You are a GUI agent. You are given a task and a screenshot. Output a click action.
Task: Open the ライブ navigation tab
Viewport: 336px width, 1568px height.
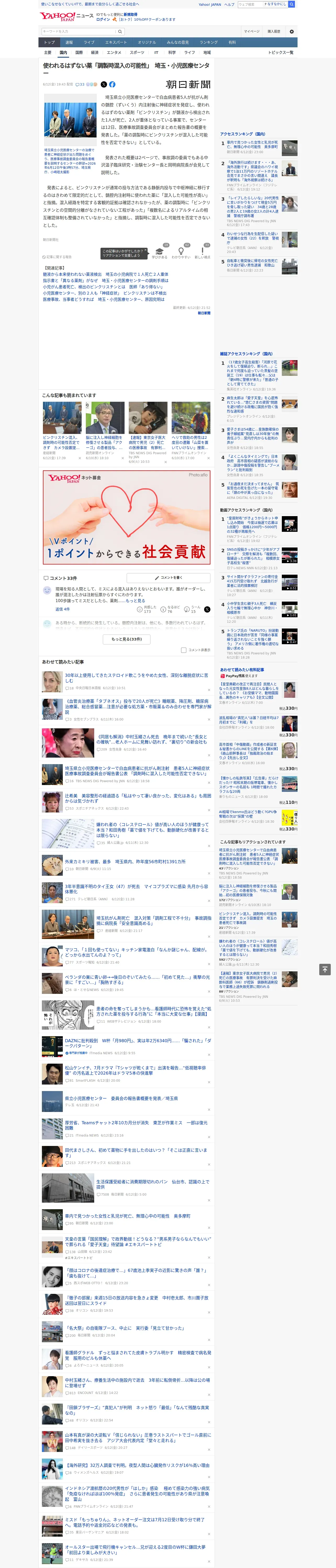[x=89, y=43]
